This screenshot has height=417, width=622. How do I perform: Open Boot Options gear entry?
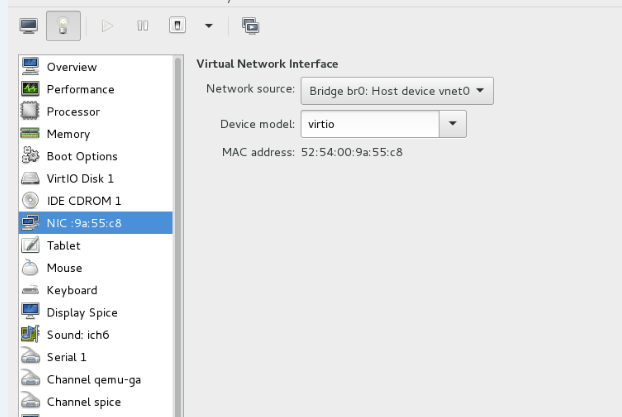(x=96, y=156)
